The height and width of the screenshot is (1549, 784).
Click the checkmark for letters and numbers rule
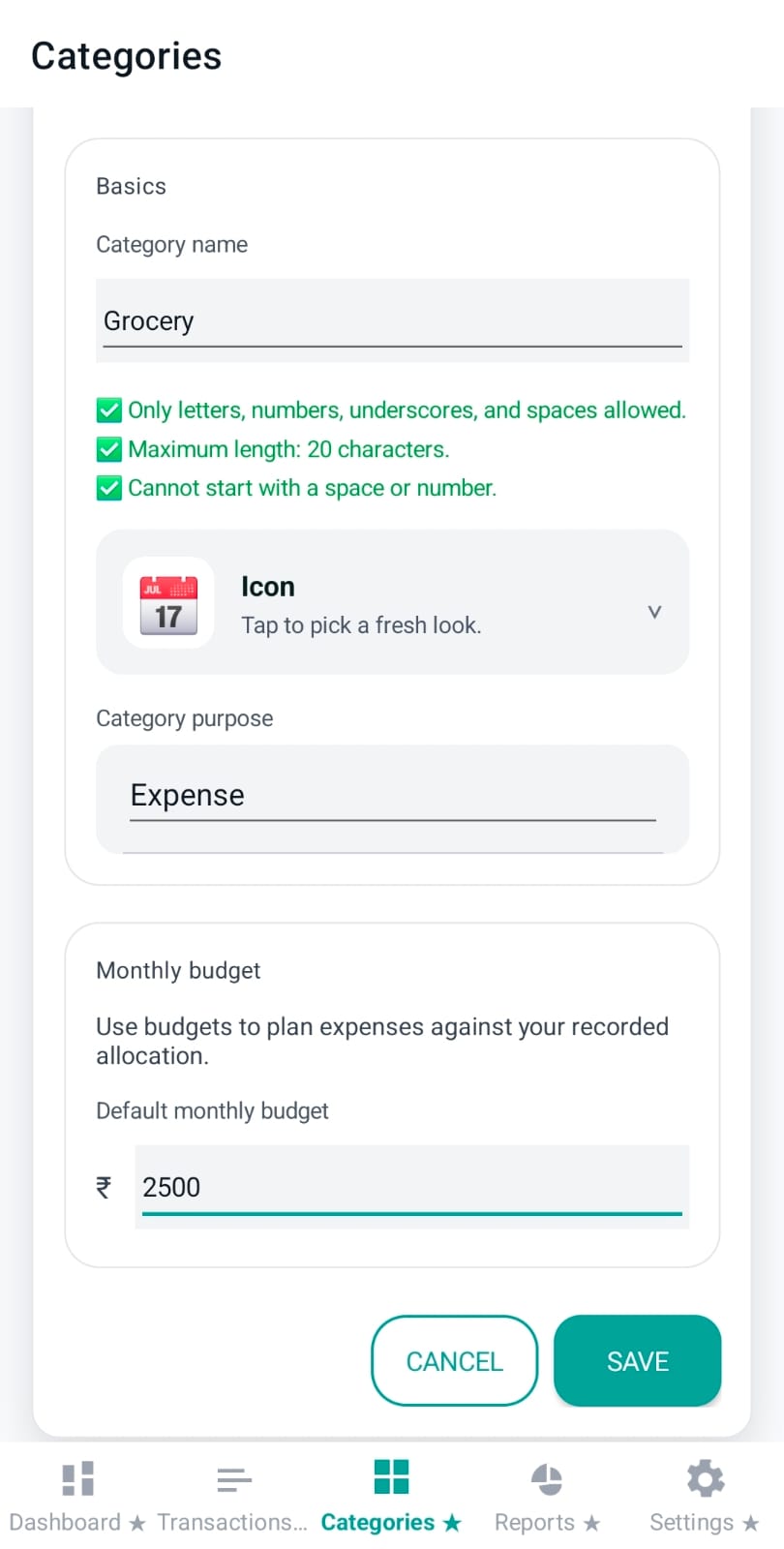[x=109, y=410]
